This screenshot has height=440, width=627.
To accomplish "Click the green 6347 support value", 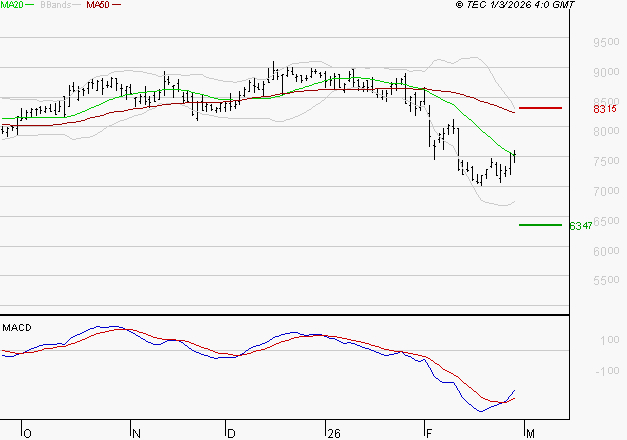I will [x=581, y=226].
